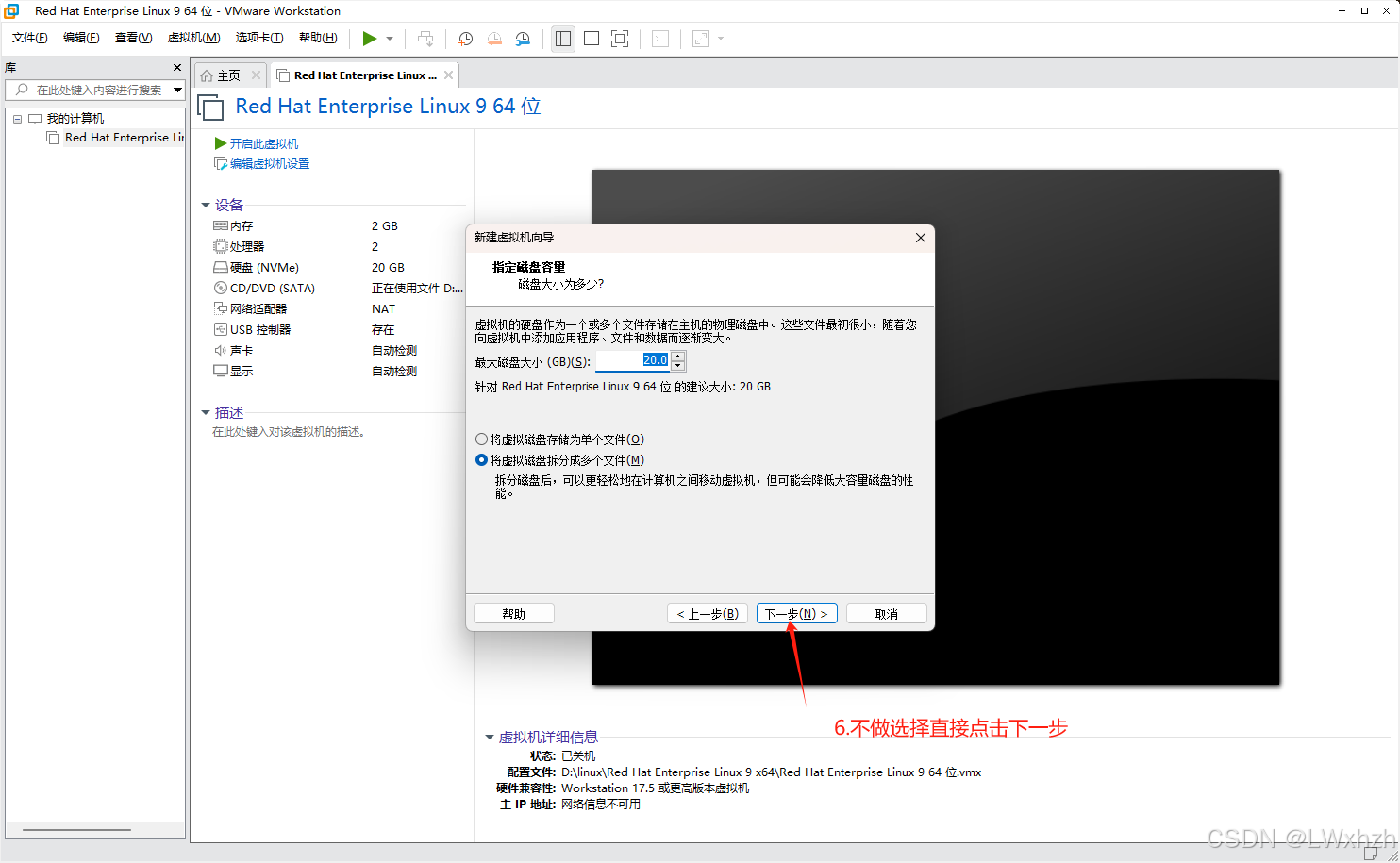Click the CD/DVD (SATA) device icon
The image size is (1400, 863).
(221, 289)
